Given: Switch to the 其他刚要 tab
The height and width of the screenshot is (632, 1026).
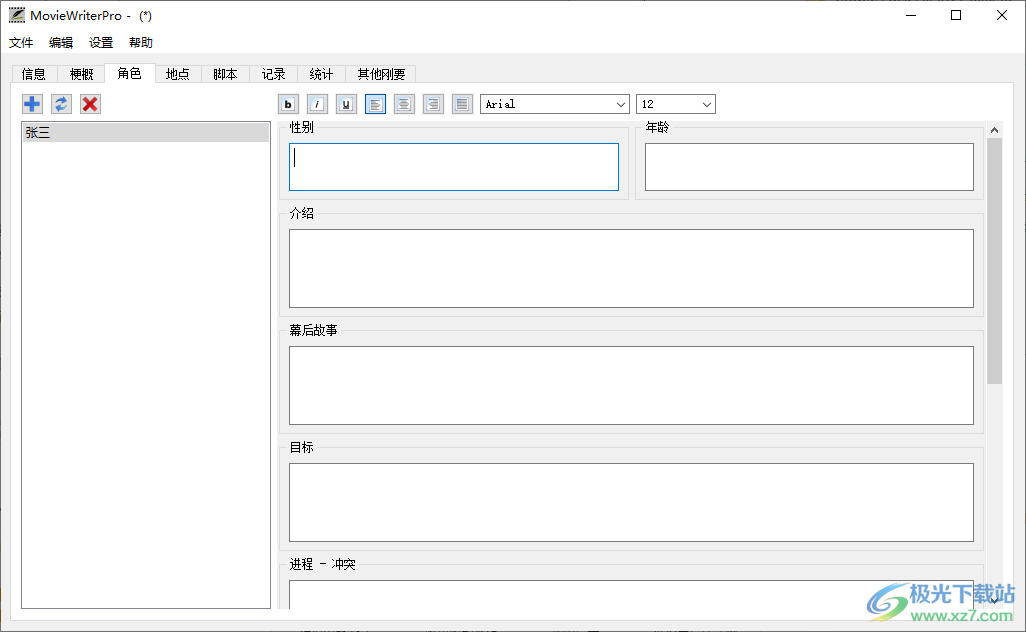Looking at the screenshot, I should click(x=381, y=74).
